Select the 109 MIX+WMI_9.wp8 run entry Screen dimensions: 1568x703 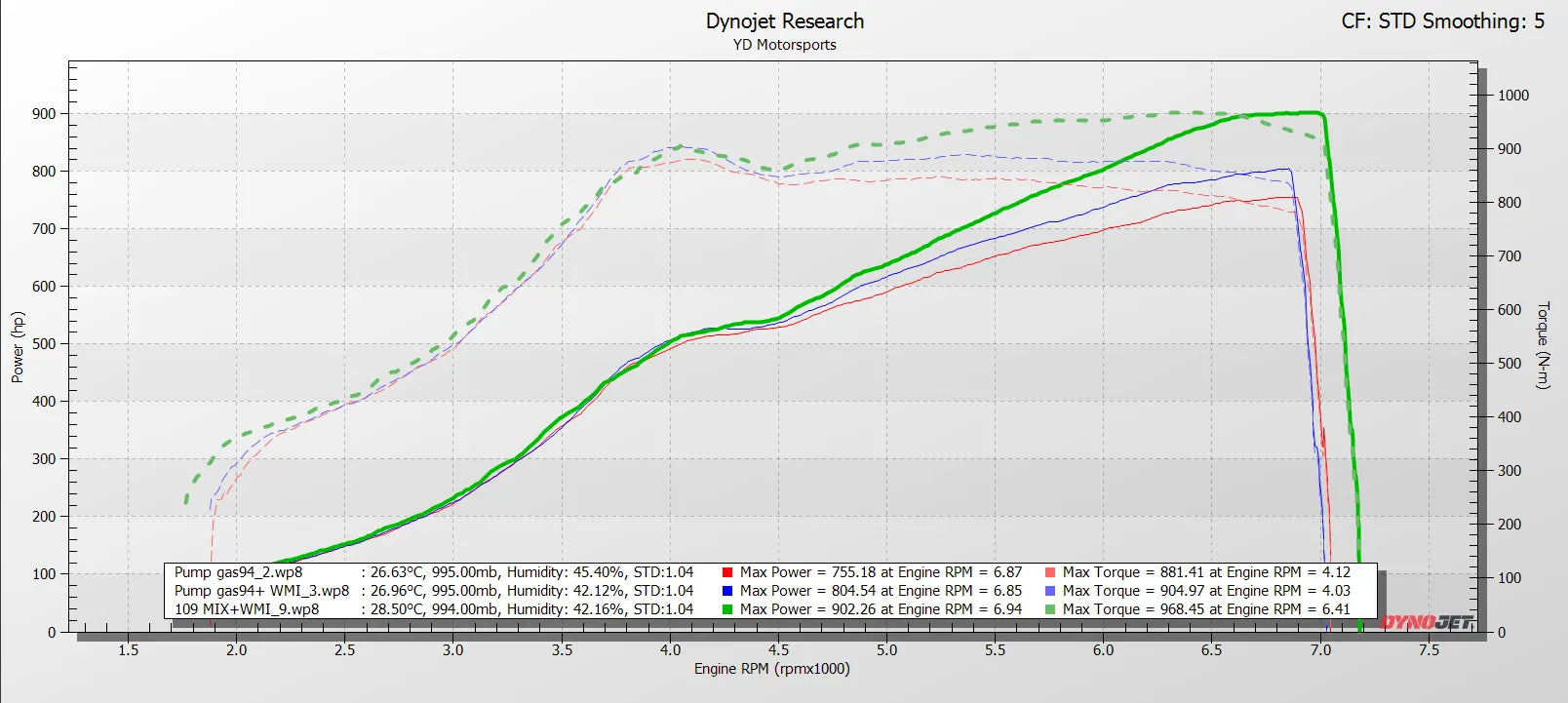click(x=246, y=609)
